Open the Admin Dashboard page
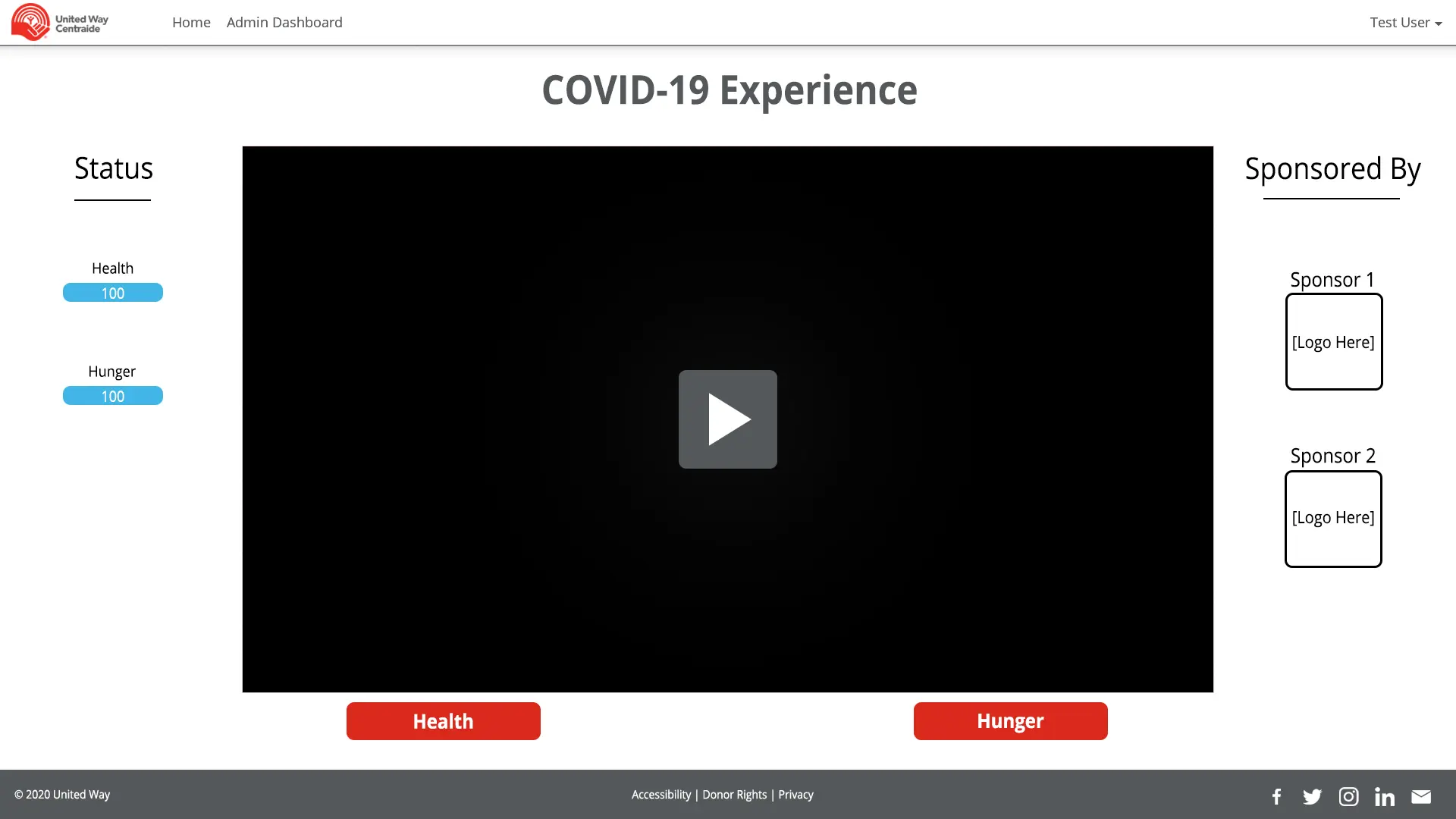 pos(284,22)
